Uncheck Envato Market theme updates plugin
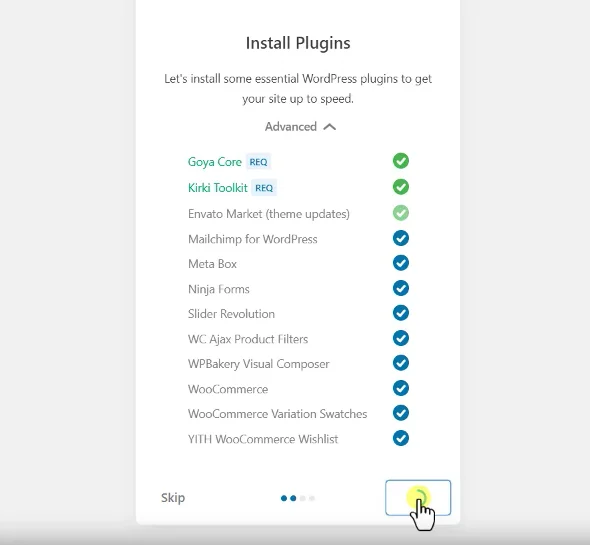The height and width of the screenshot is (545, 590). point(401,213)
